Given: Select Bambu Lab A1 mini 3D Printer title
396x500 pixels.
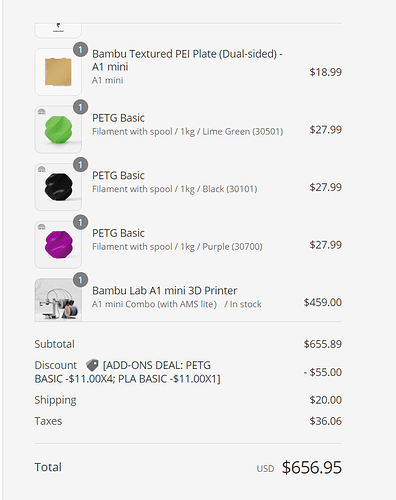Looking at the screenshot, I should click(165, 291).
